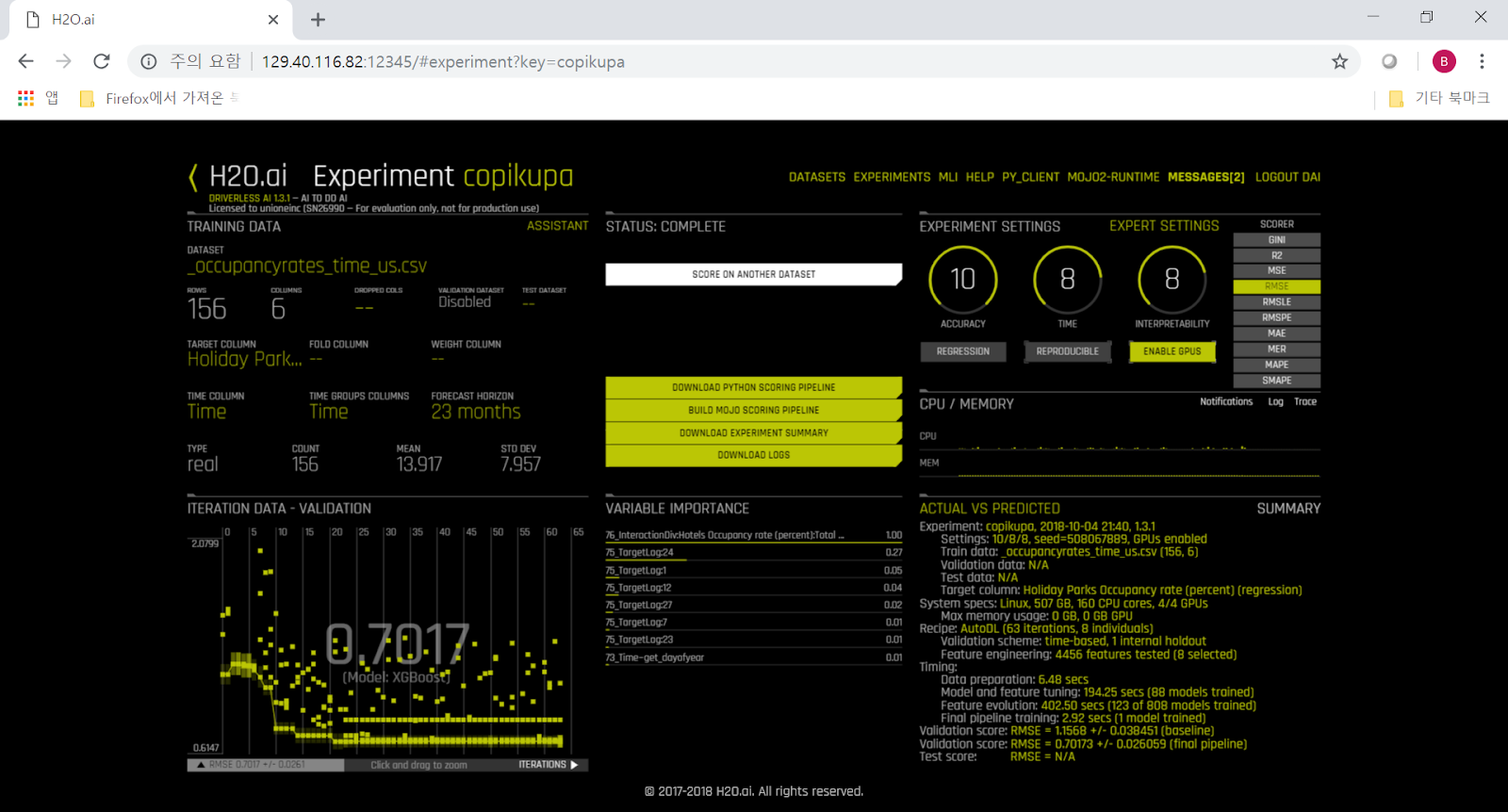
Task: Select GINI scorer
Action: [1276, 239]
